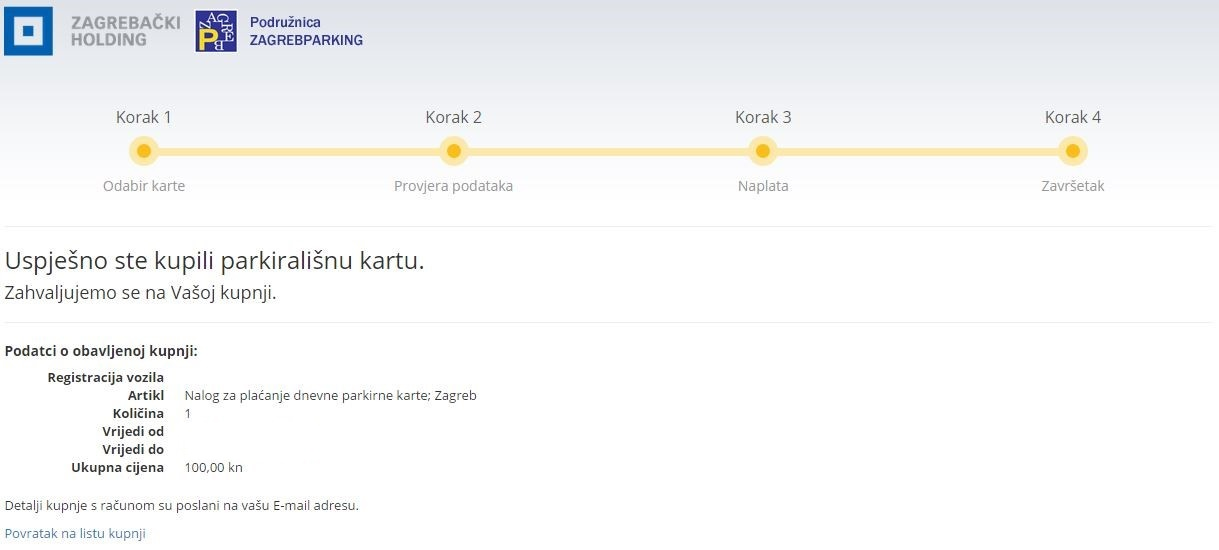1219x550 pixels.
Task: Click the success heading about the parking ticket
Action: click(x=215, y=261)
